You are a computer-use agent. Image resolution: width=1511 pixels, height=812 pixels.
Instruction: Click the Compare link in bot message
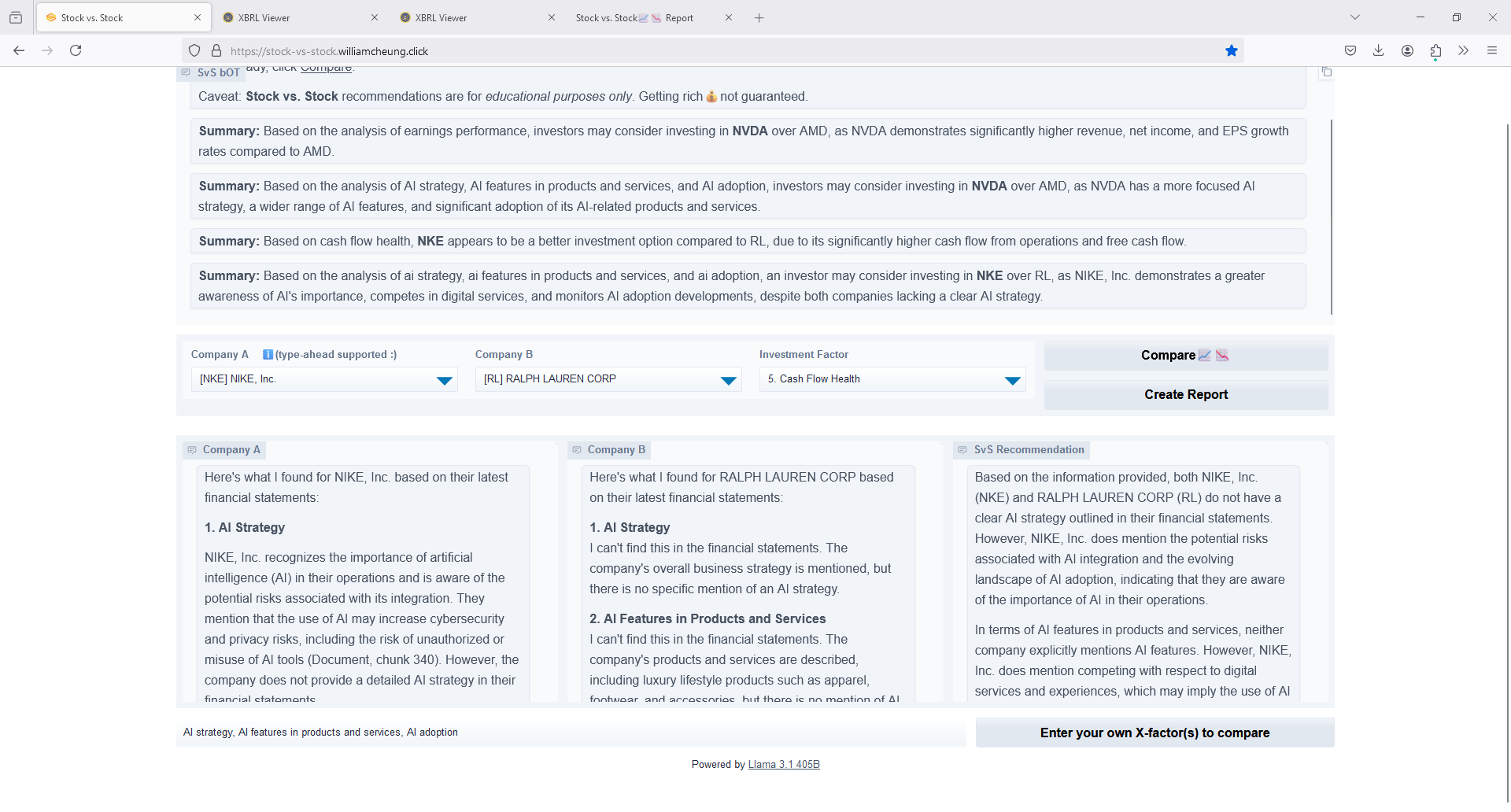coord(326,68)
